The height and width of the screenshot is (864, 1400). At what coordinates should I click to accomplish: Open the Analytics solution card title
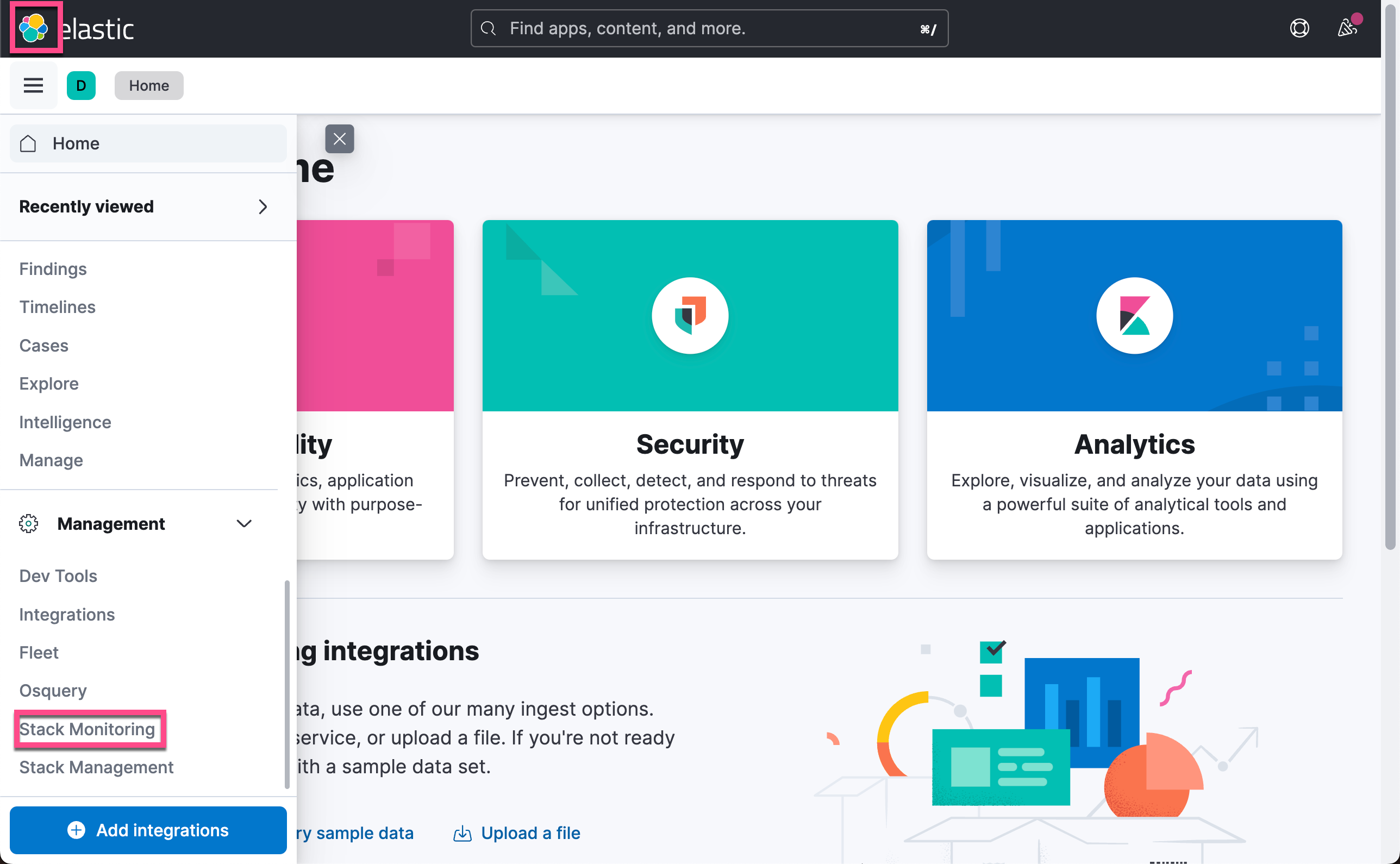point(1134,444)
